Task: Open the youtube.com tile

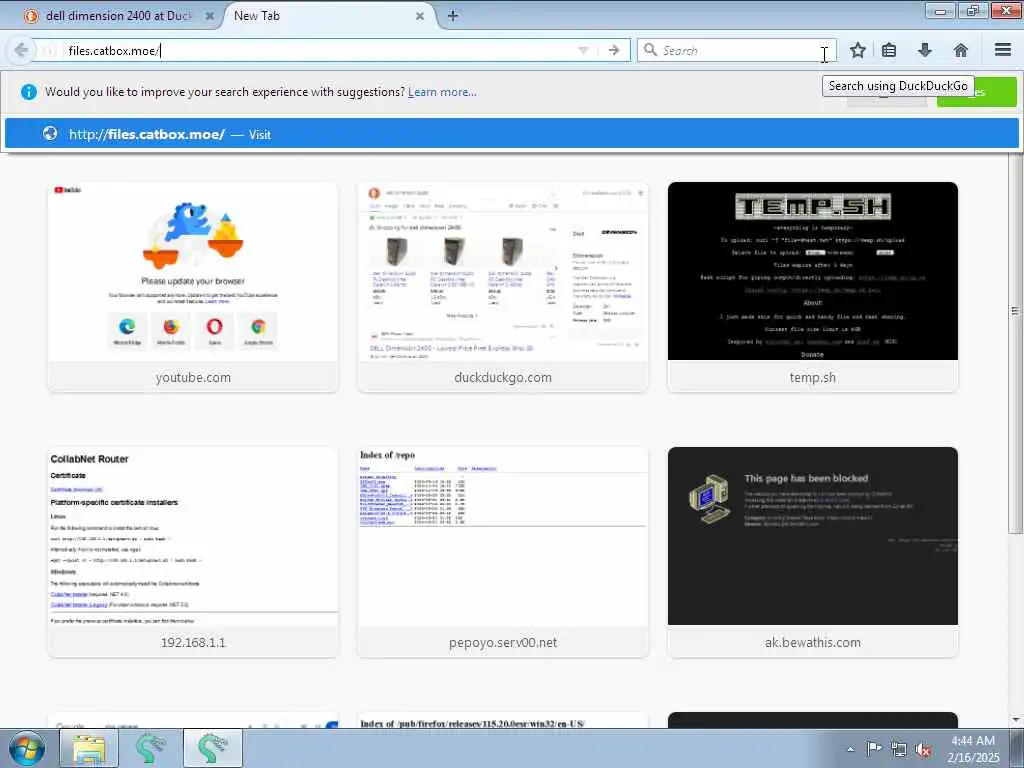Action: (193, 287)
